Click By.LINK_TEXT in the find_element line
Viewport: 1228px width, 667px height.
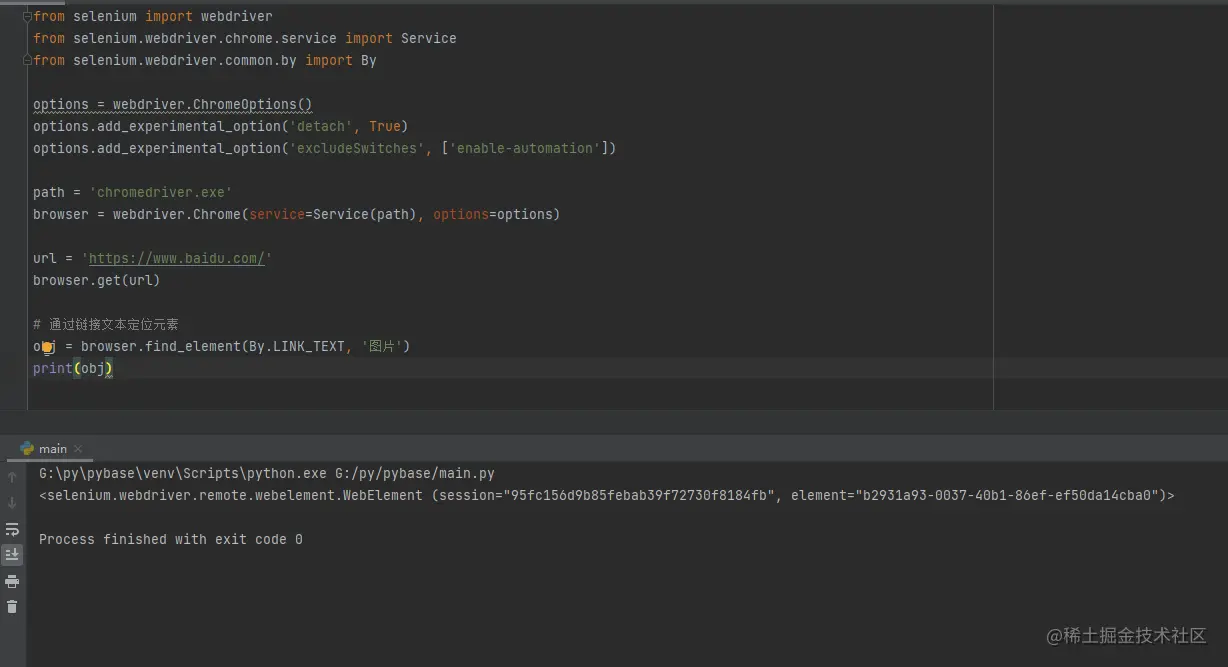[x=297, y=346]
